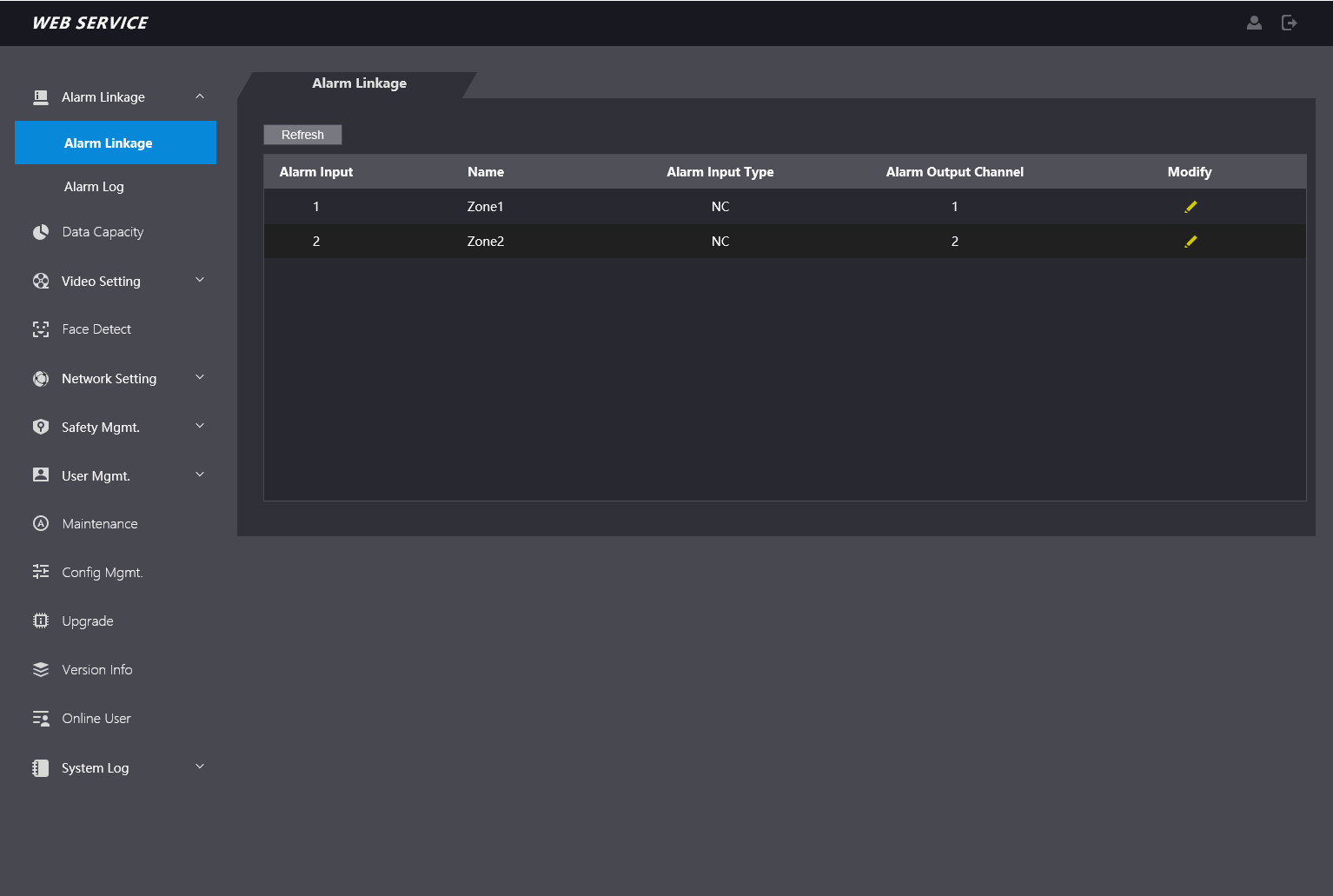1333x896 pixels.
Task: Open the Online User menu item
Action: tap(96, 719)
